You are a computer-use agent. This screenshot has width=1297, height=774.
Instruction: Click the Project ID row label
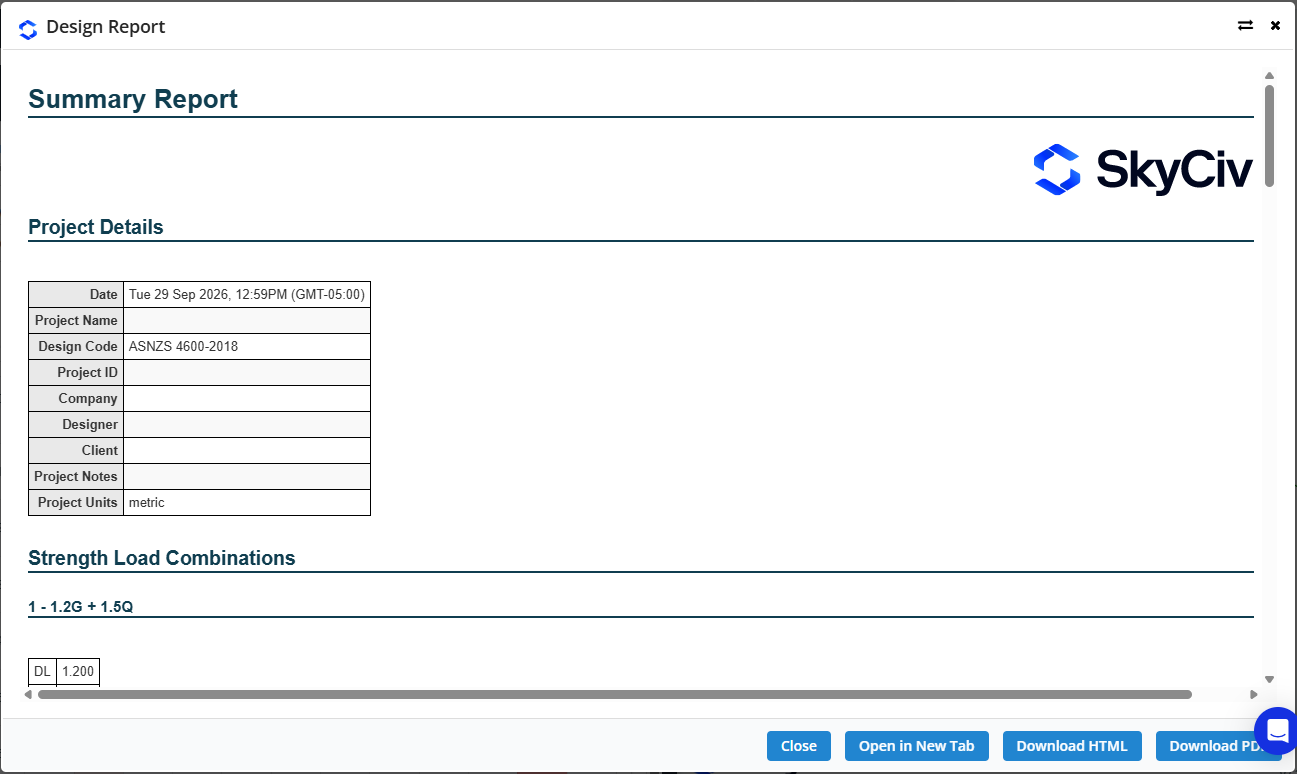[x=76, y=373]
